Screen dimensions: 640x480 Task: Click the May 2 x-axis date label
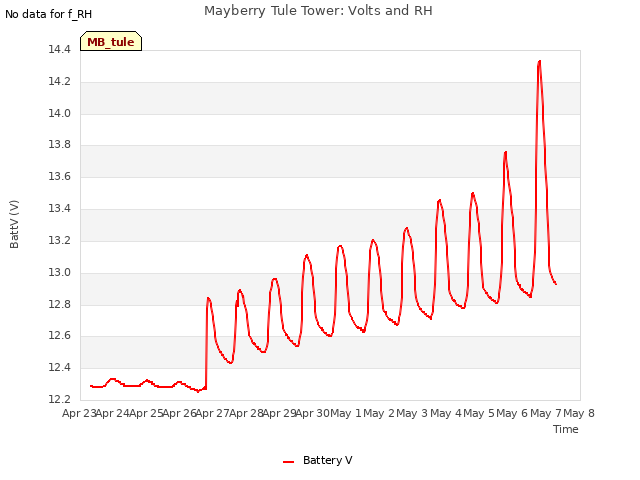pos(379,414)
